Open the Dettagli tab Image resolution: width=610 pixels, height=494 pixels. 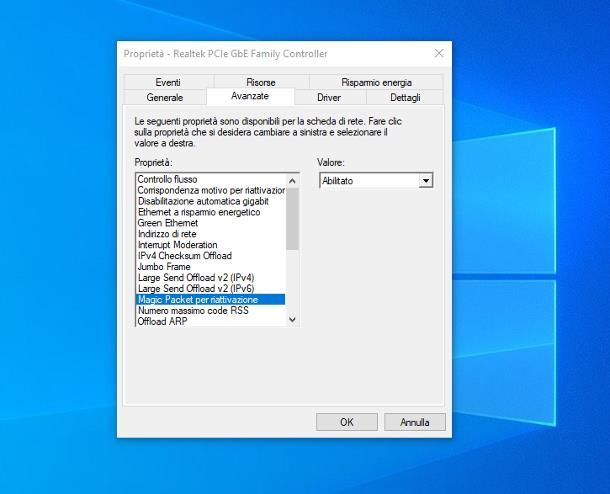(405, 98)
